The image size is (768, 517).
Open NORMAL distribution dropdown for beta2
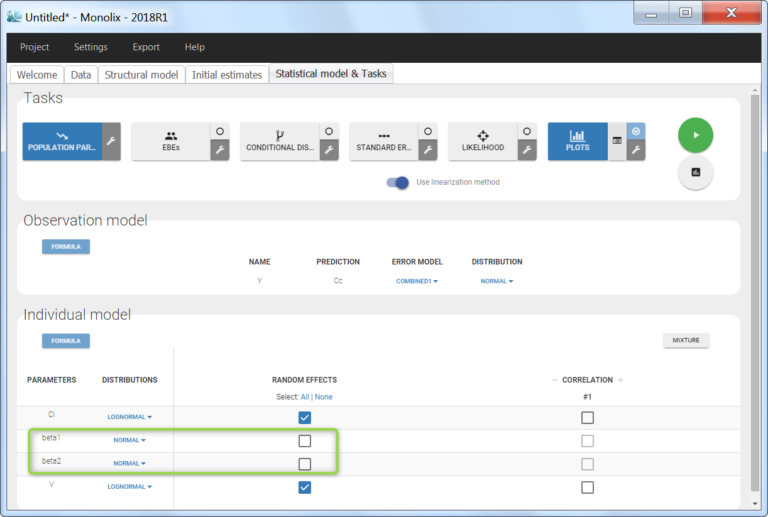click(x=129, y=463)
